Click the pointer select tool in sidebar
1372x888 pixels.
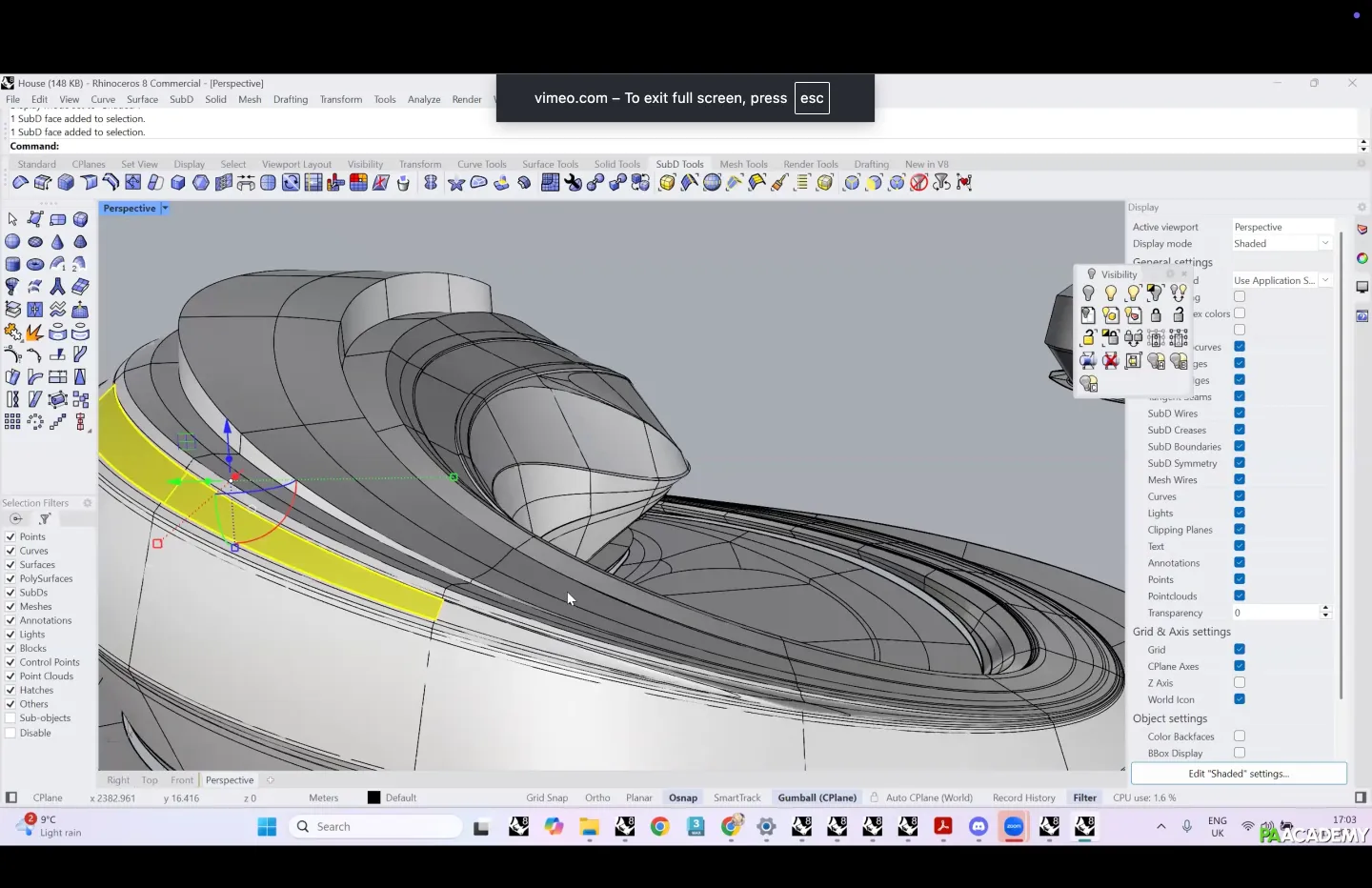coord(12,219)
